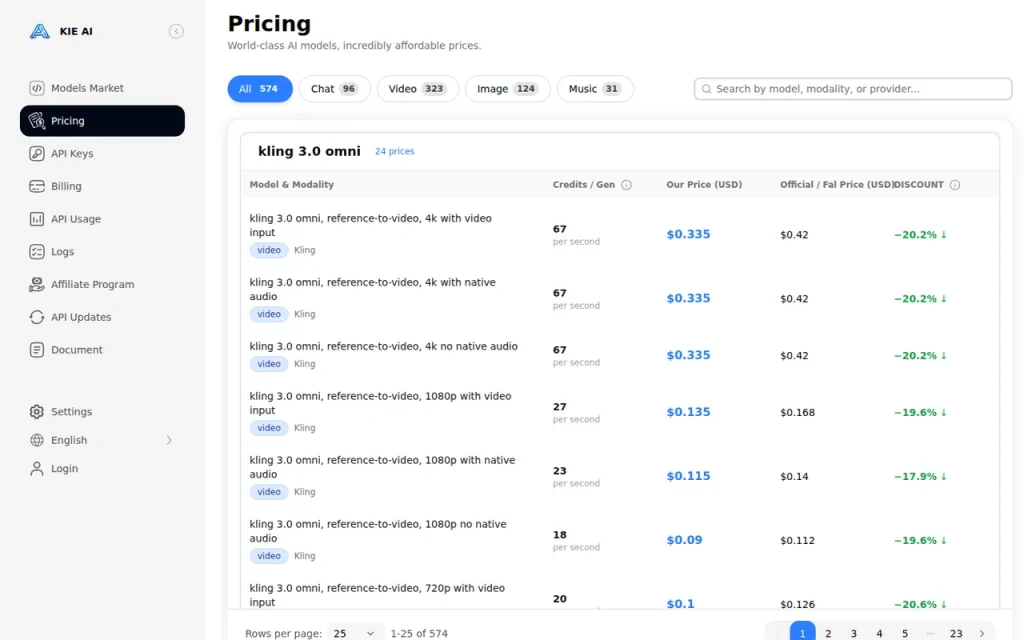Click the Models Market icon

pyautogui.click(x=37, y=88)
